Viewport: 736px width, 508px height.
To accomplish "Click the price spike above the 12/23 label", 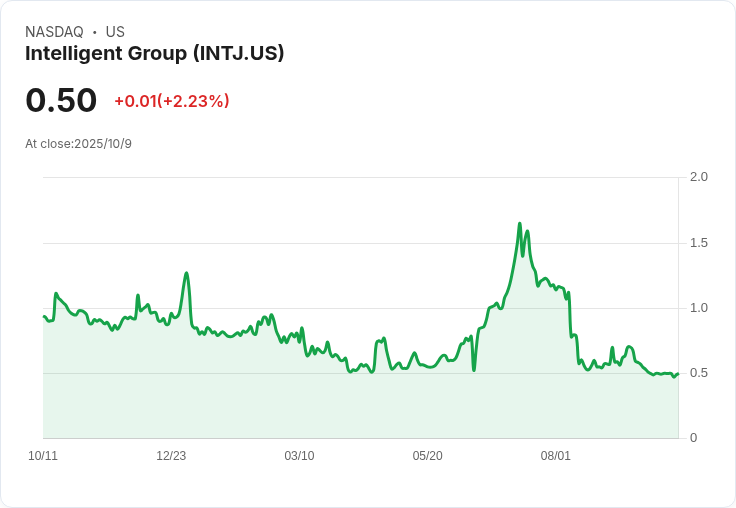I will [186, 273].
